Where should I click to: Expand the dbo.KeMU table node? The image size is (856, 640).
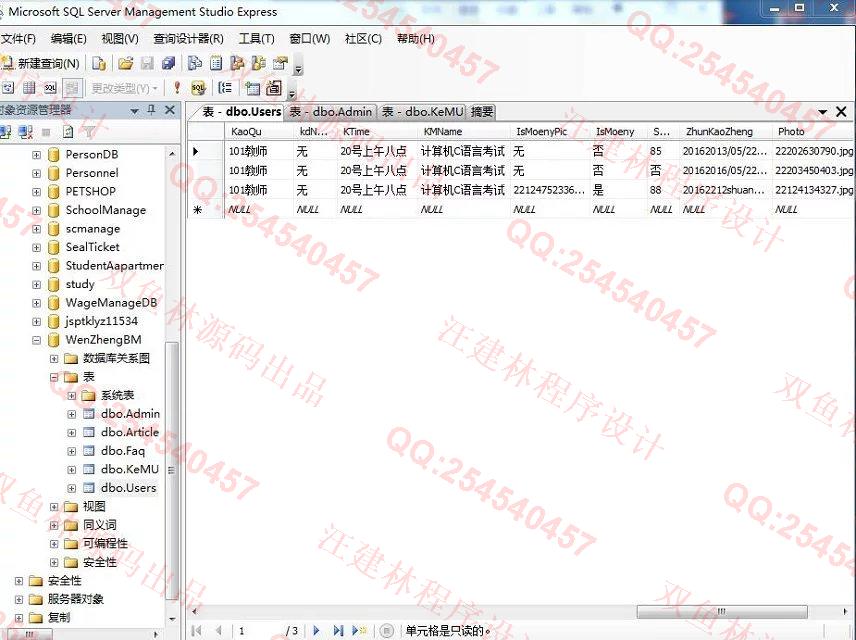click(72, 470)
